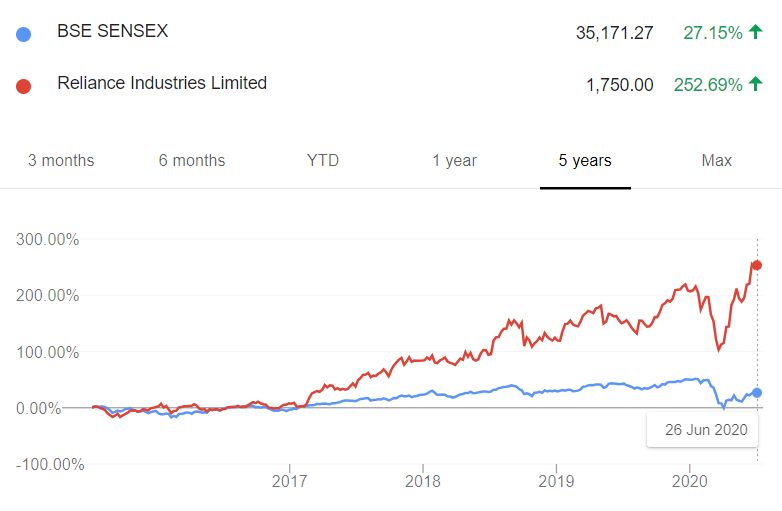
Task: Click the 2018 label on the time axis
Action: click(423, 481)
